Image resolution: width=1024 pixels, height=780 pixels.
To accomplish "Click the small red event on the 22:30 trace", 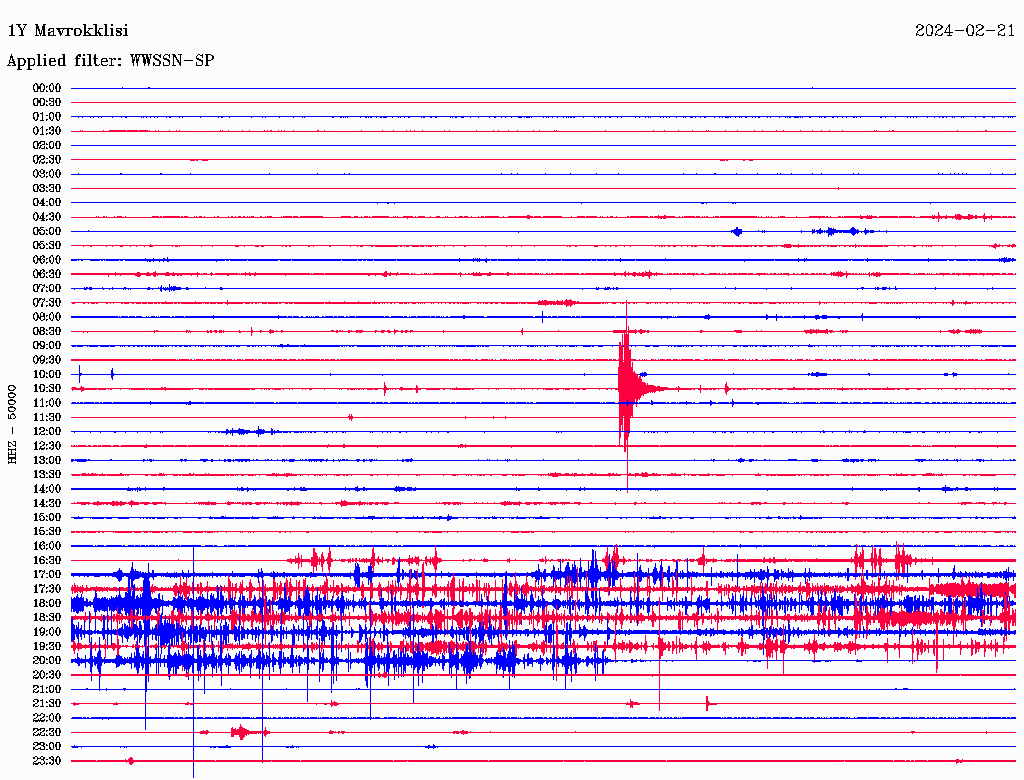I will point(241,732).
